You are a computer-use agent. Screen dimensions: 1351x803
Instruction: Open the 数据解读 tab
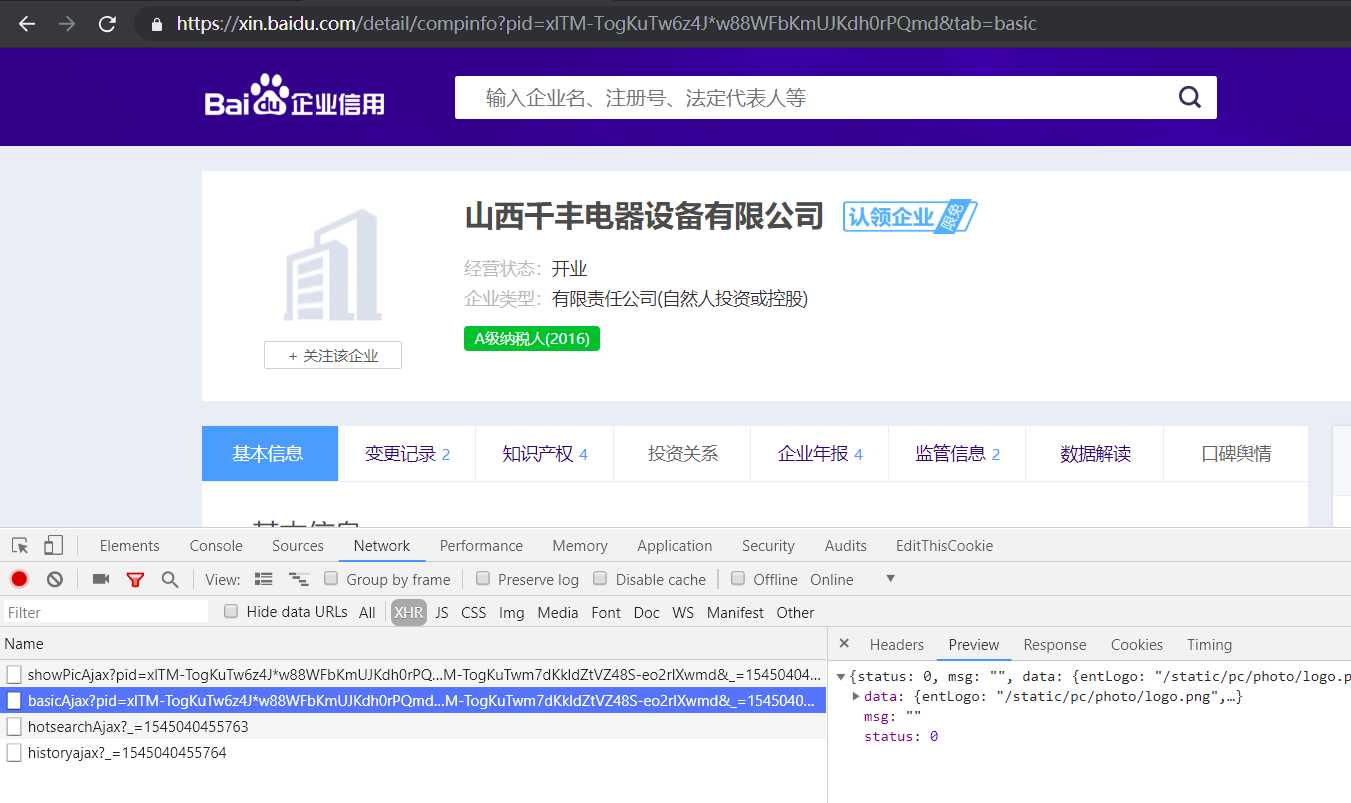point(1095,454)
